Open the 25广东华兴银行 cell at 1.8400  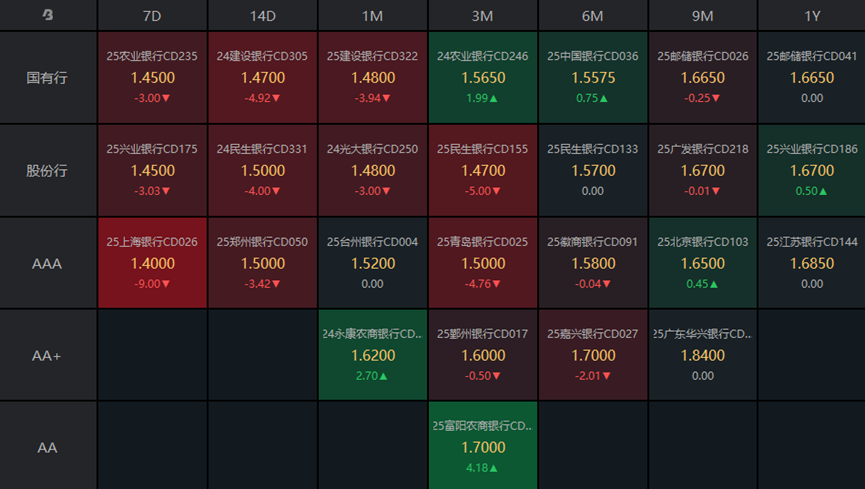tap(702, 355)
